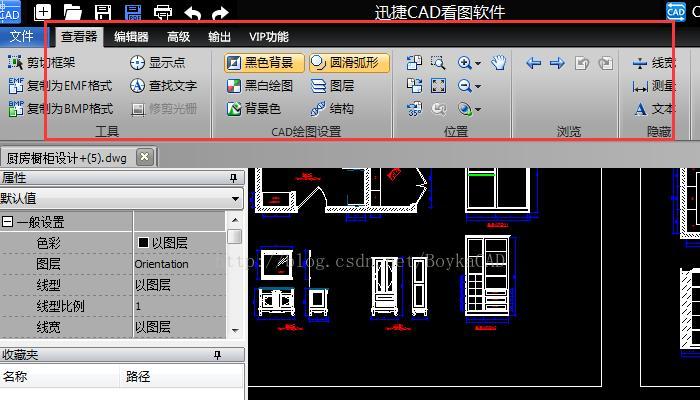Toggle 线宽 line width display

[x=653, y=63]
